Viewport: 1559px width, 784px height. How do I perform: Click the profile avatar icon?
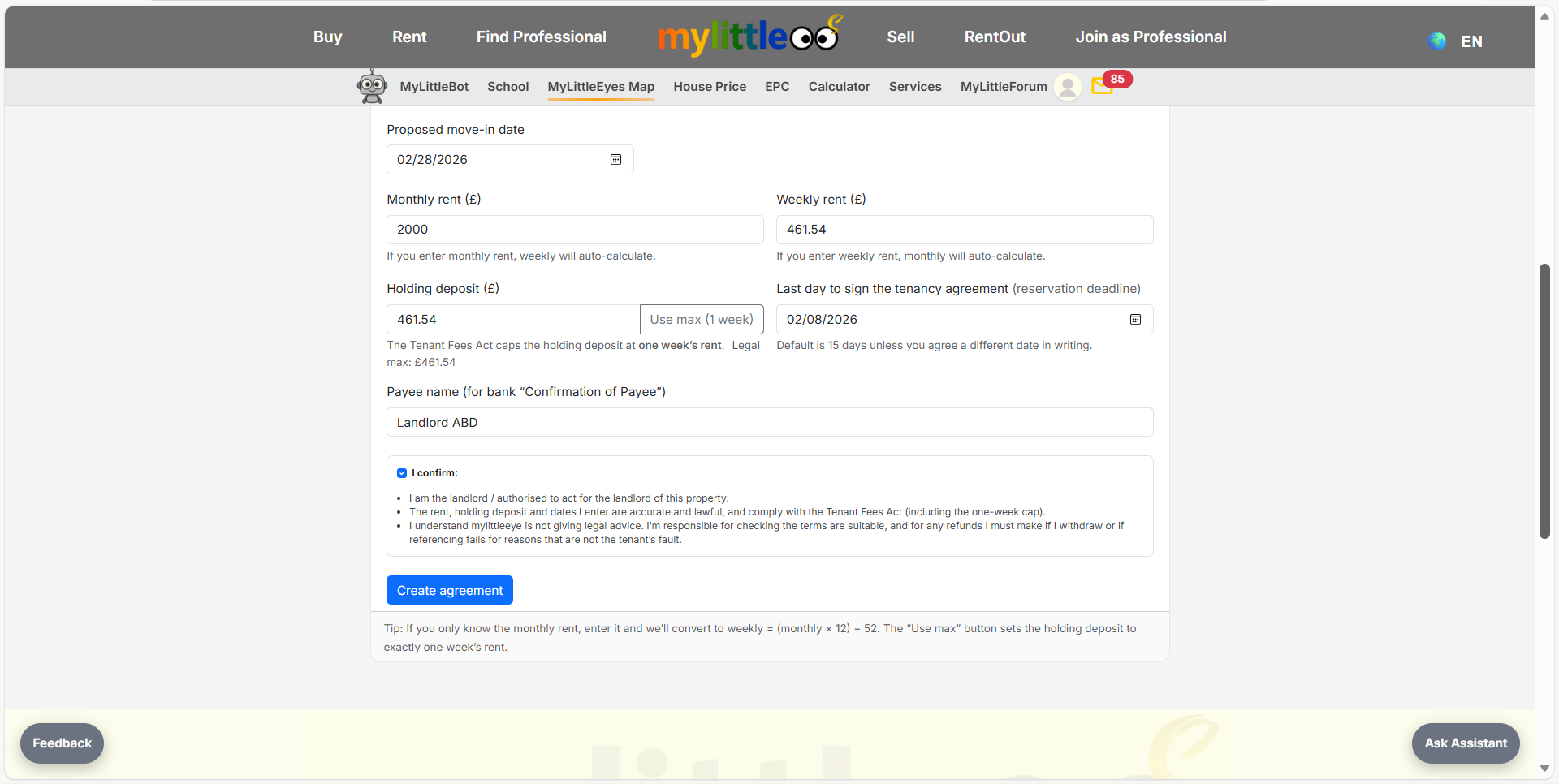coord(1067,87)
